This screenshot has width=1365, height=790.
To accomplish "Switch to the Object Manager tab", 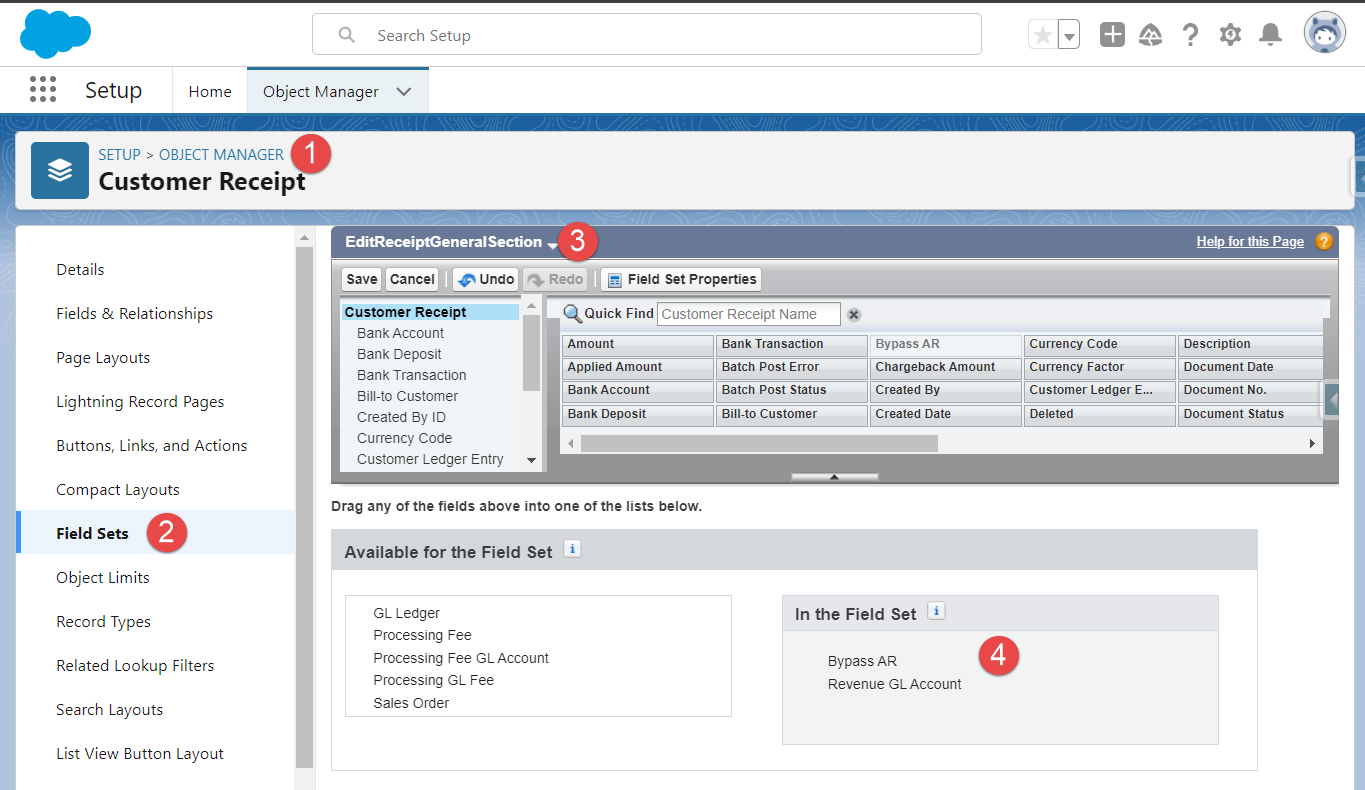I will [x=321, y=91].
